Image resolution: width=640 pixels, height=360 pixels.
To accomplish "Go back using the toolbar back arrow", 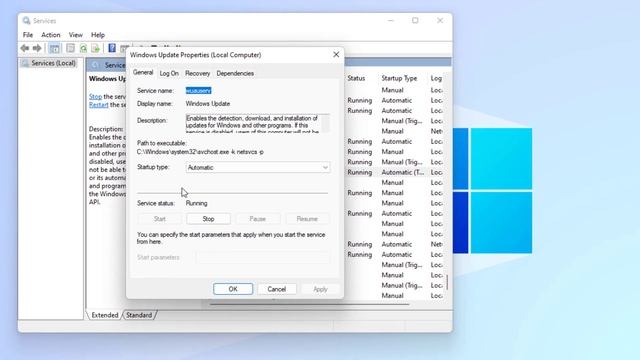I will pyautogui.click(x=25, y=48).
